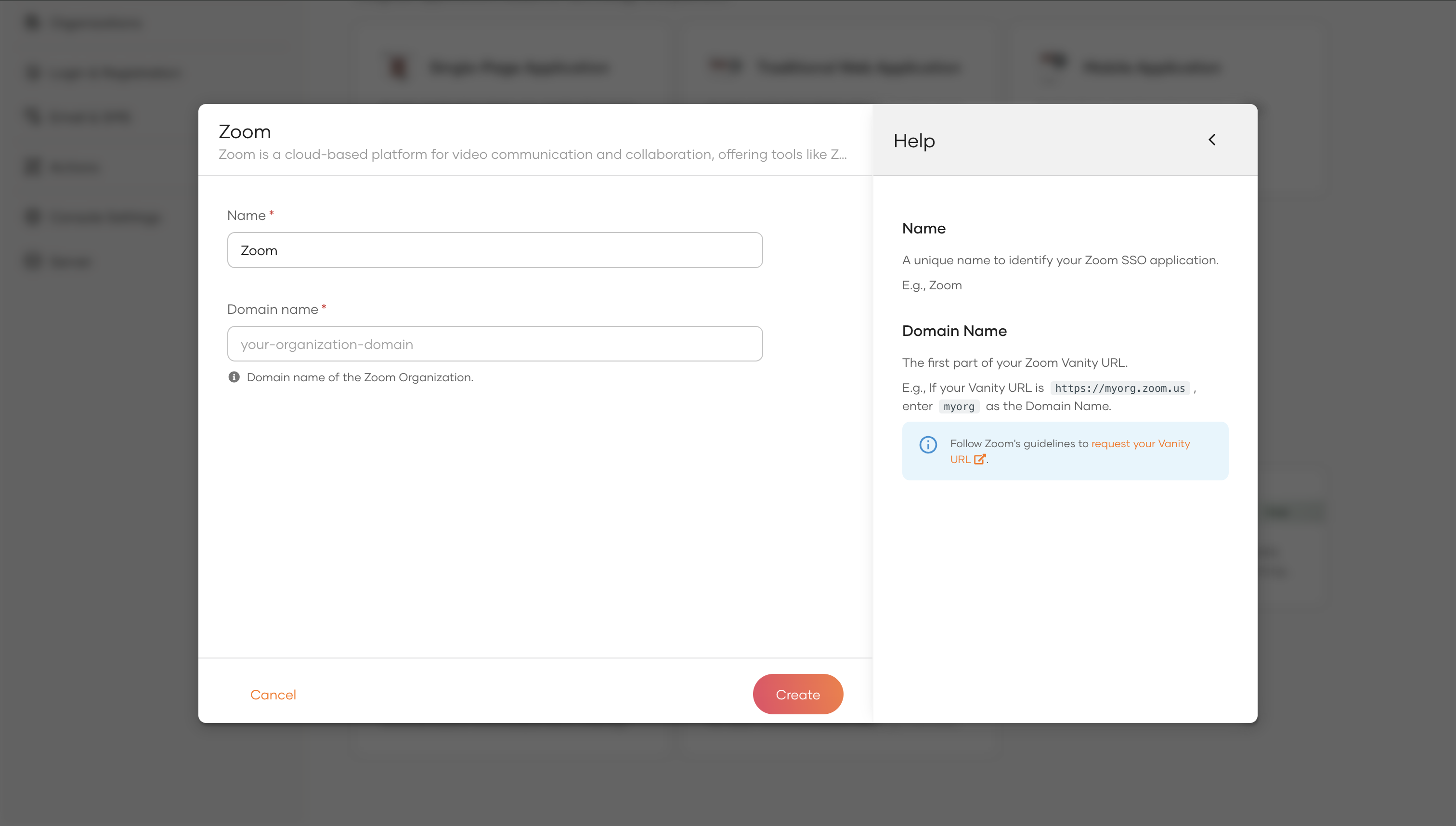Click the external link icon after URL
Viewport: 1456px width, 826px height.
(979, 460)
